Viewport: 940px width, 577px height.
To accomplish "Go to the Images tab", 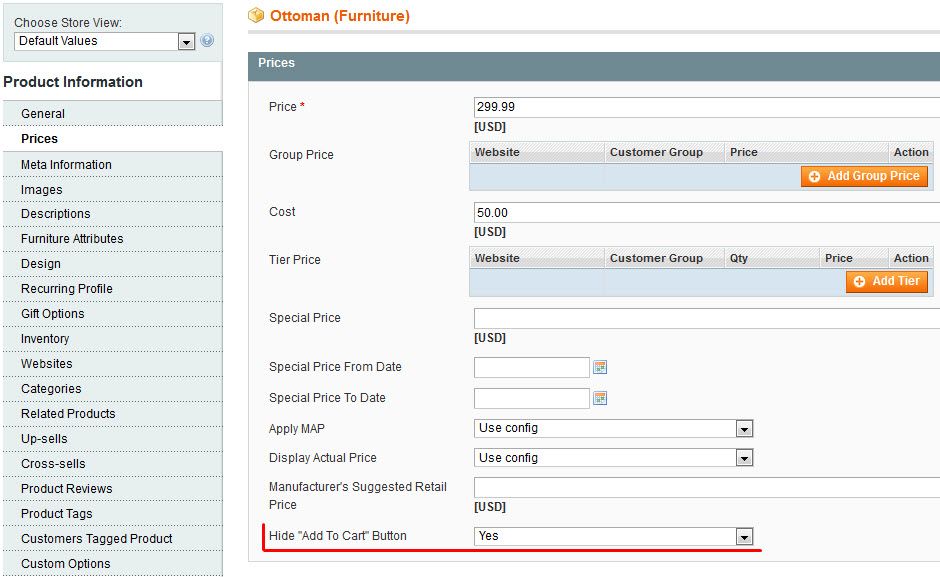I will click(x=42, y=190).
